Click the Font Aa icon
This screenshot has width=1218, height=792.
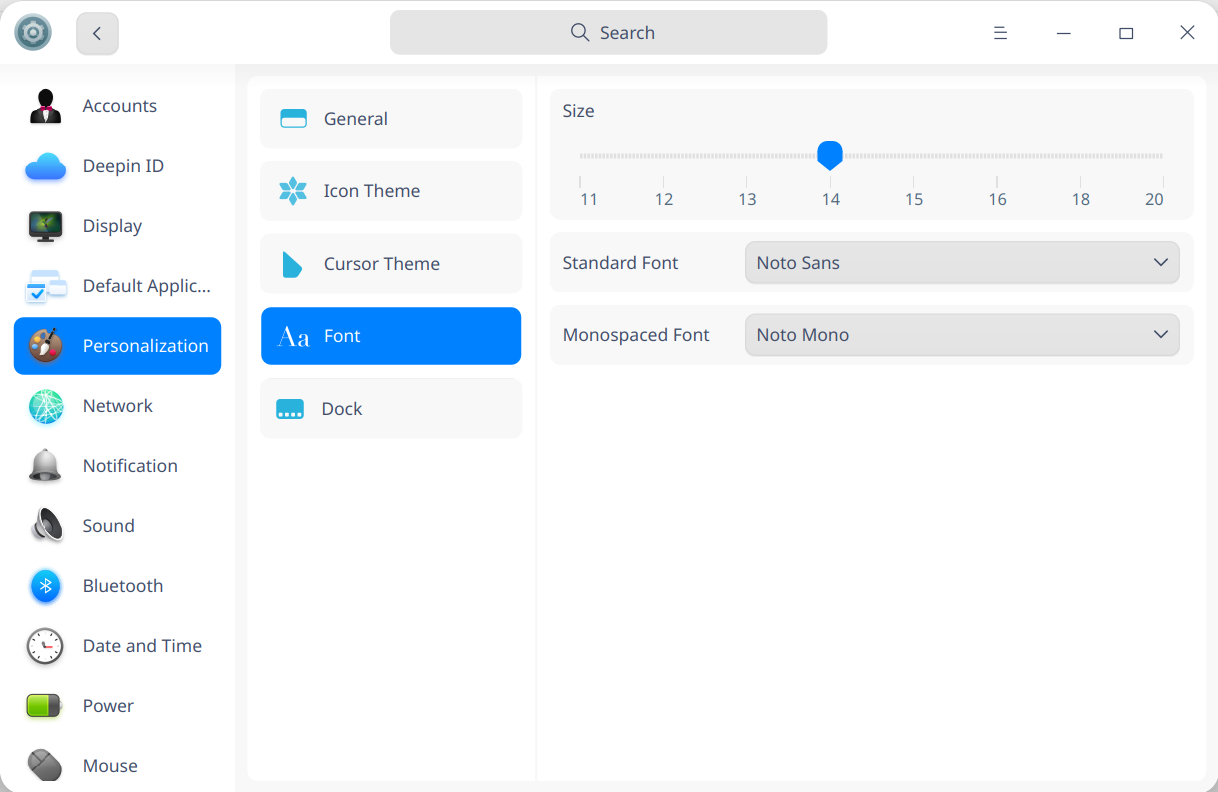[x=293, y=337]
